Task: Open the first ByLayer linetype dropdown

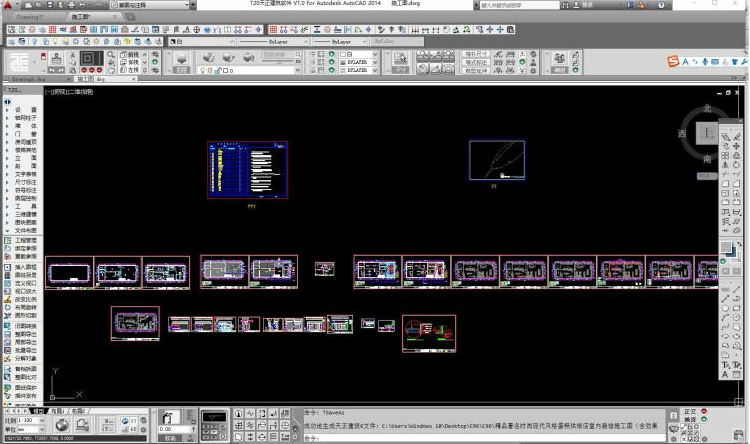Action: pos(274,42)
